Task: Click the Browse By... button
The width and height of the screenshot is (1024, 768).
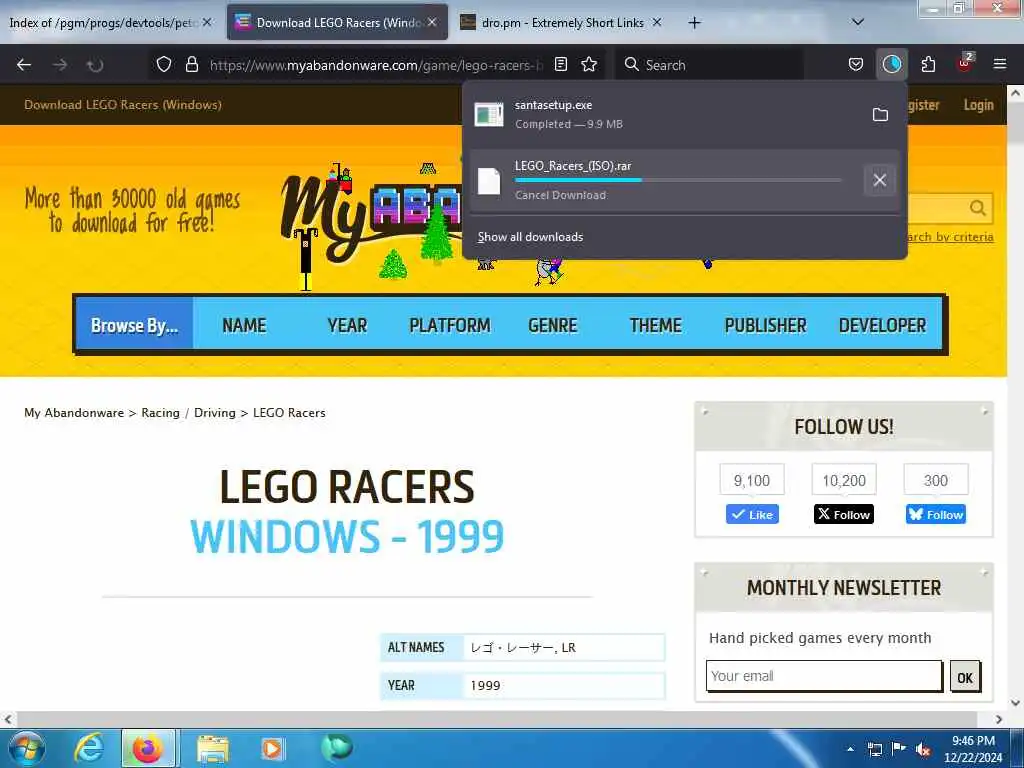Action: click(135, 325)
